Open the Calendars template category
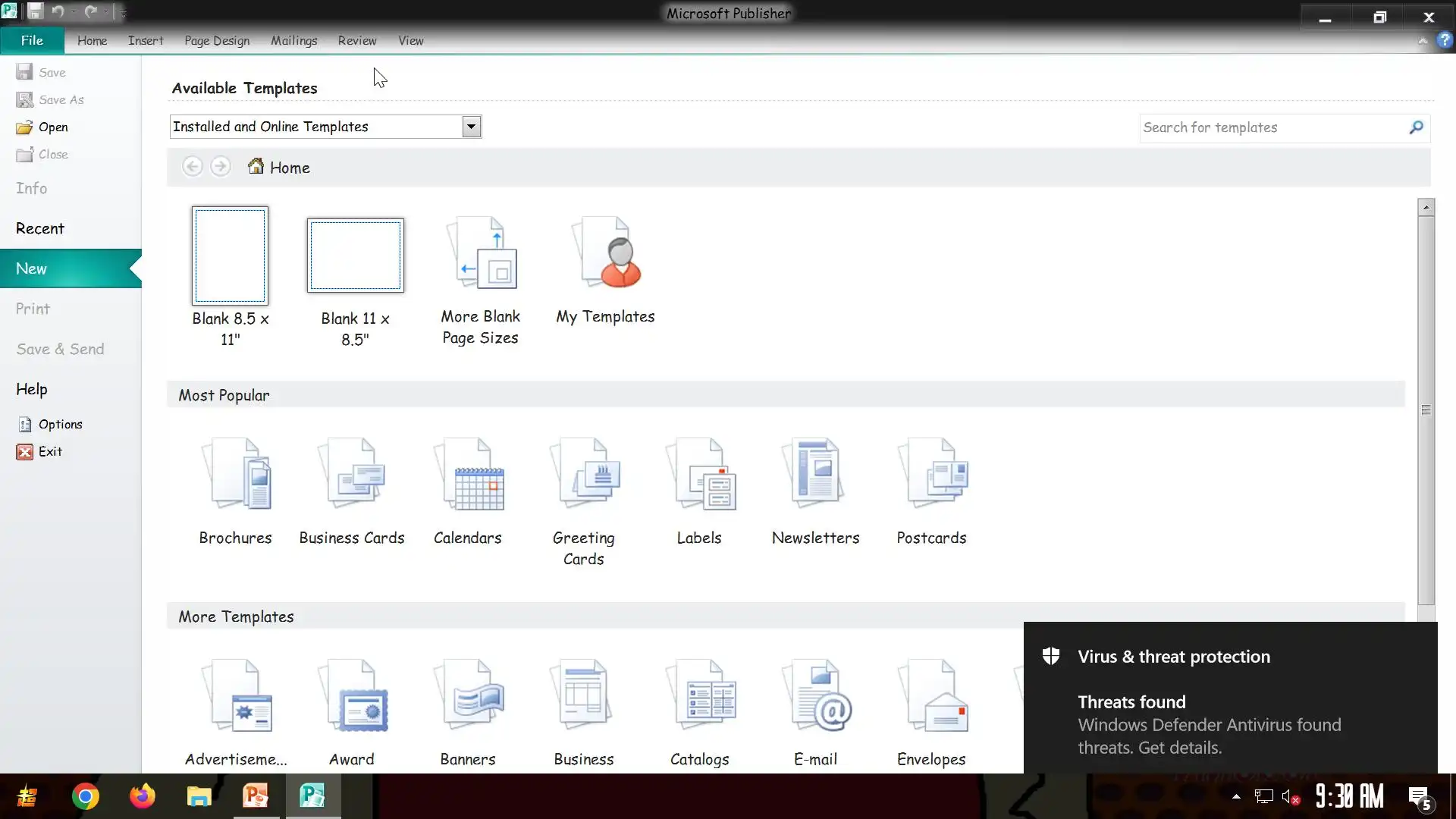Image resolution: width=1456 pixels, height=819 pixels. (468, 475)
